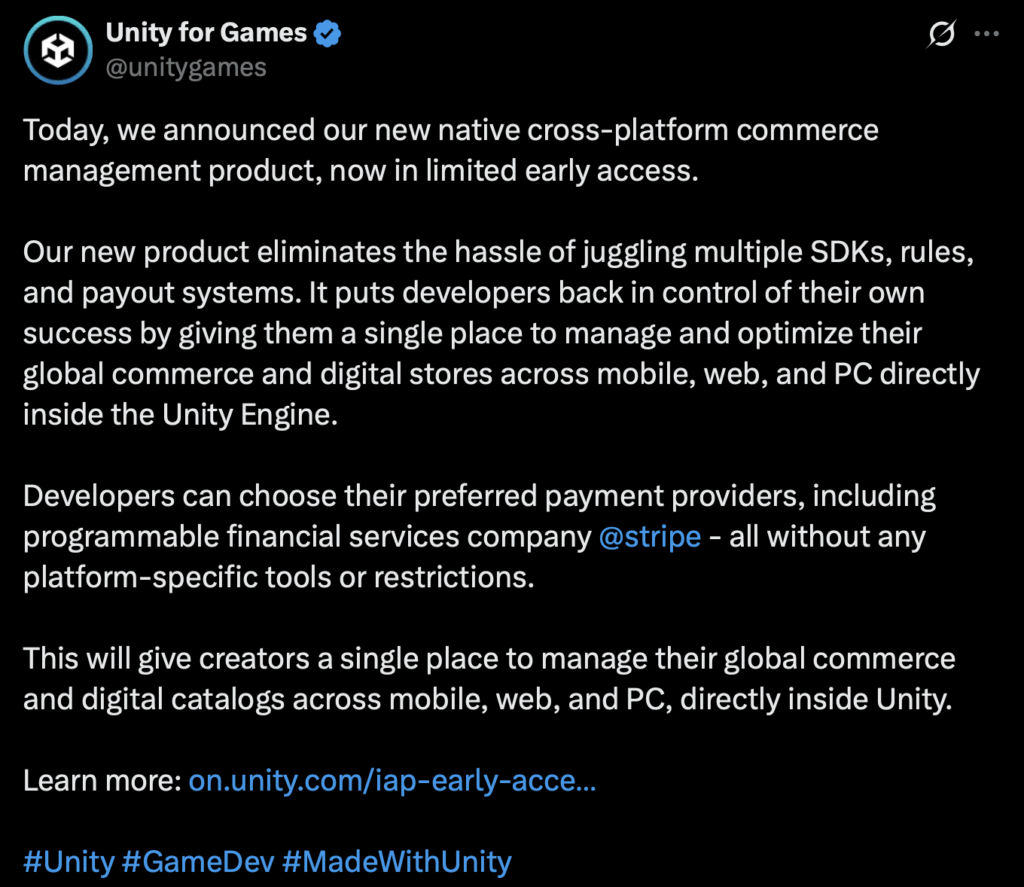Select the #Unity hashtag
1024x887 pixels.
click(x=69, y=861)
